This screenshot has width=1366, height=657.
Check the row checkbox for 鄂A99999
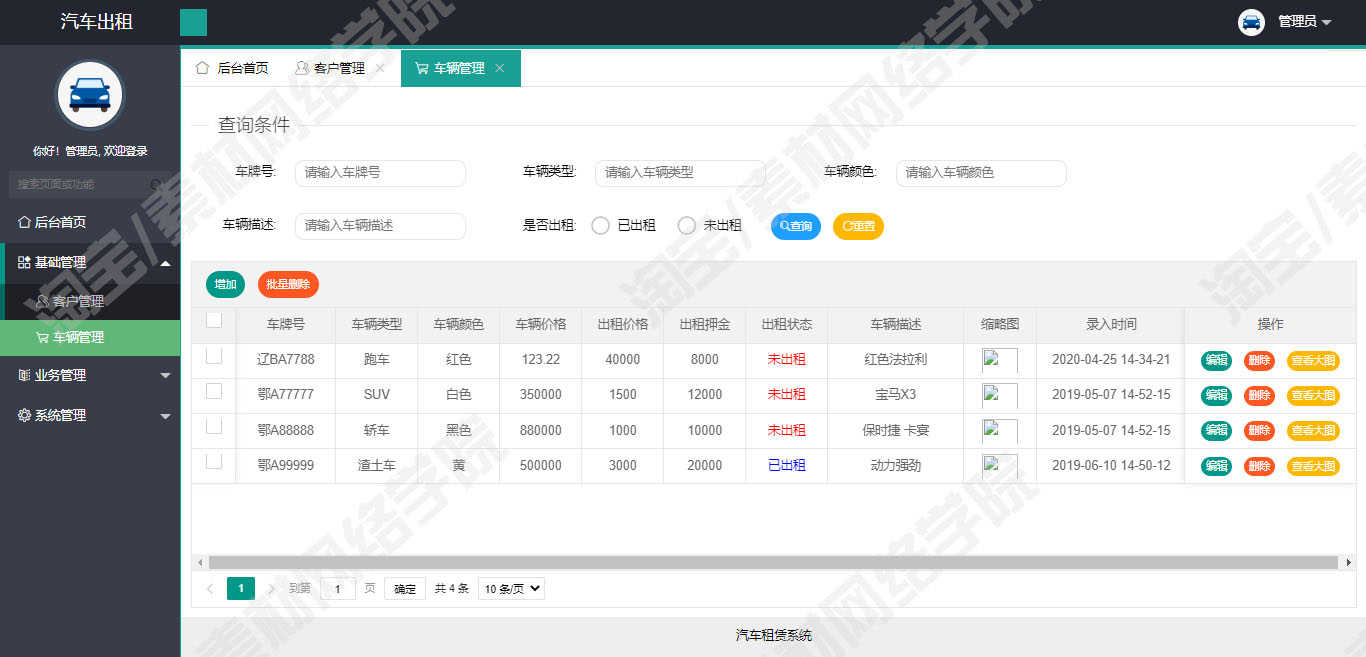(214, 461)
